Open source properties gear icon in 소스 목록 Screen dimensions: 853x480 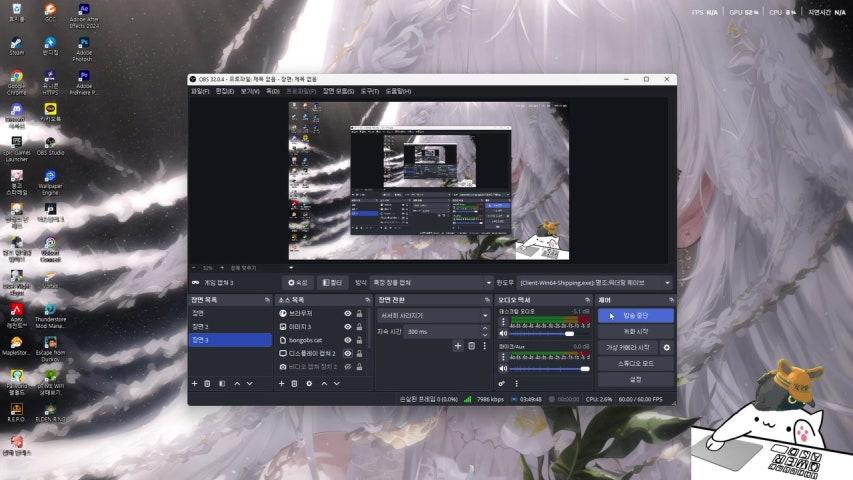(x=308, y=383)
